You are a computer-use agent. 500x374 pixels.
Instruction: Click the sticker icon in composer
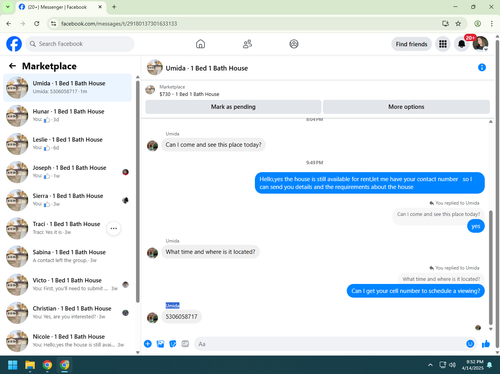point(173,344)
